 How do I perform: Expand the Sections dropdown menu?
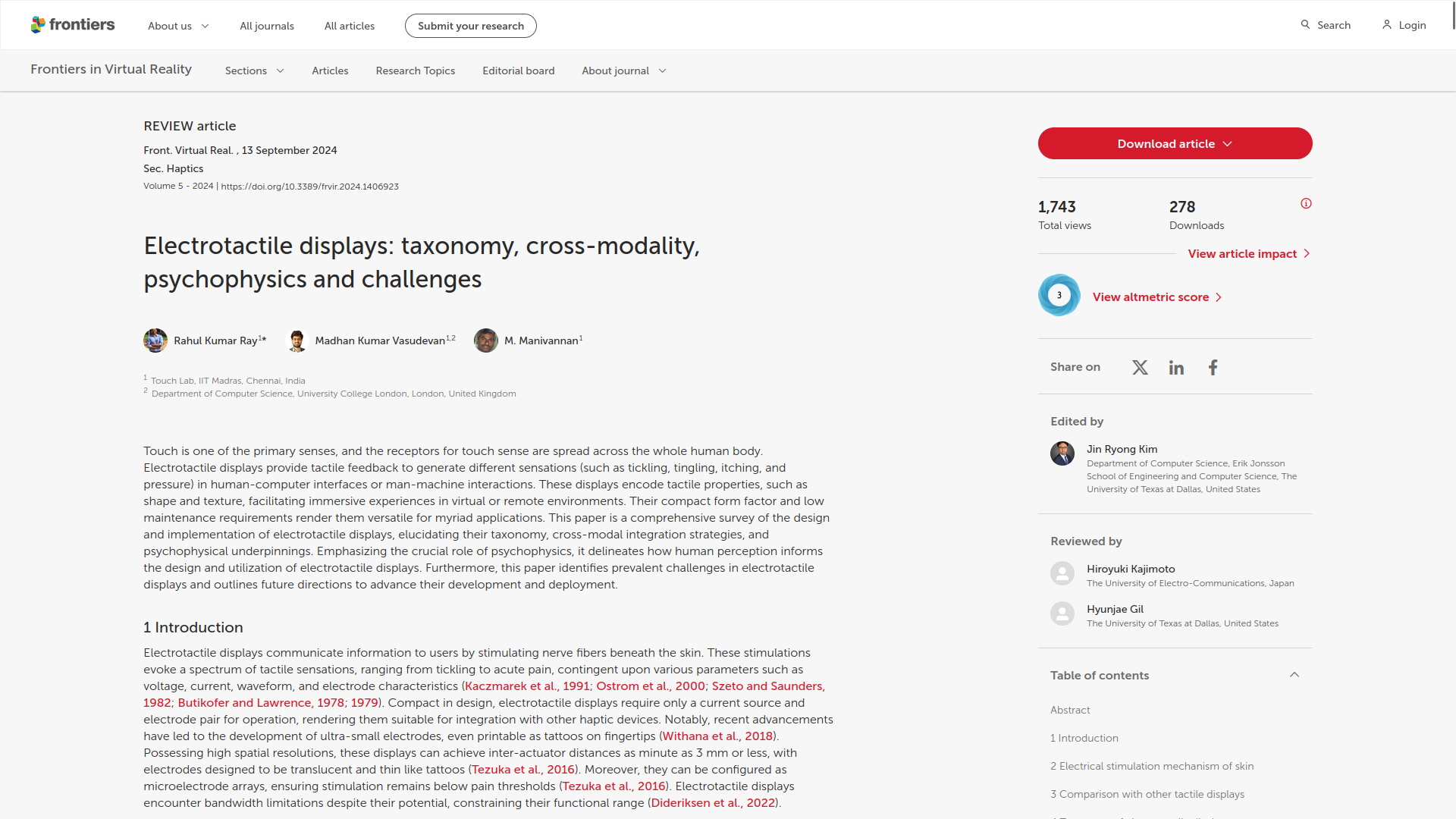254,71
